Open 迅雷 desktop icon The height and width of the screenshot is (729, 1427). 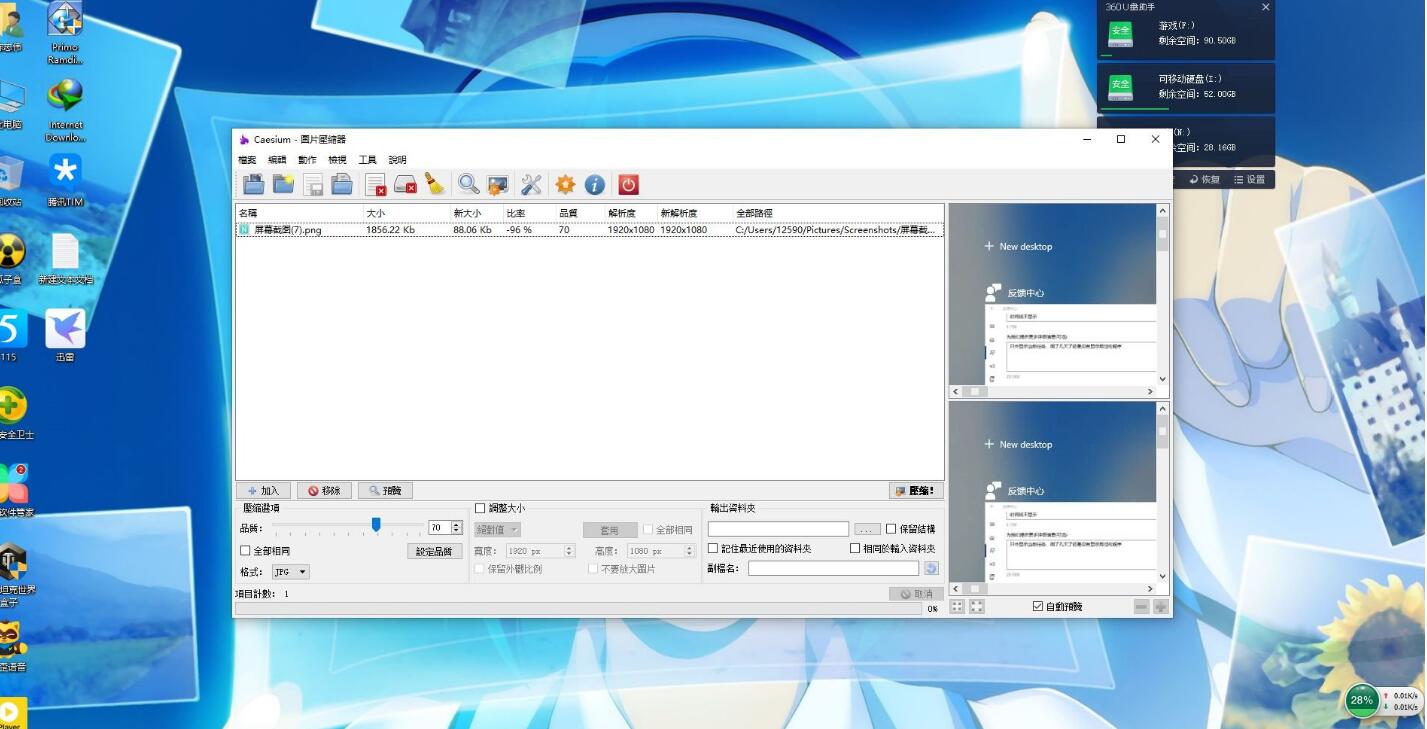click(x=65, y=335)
